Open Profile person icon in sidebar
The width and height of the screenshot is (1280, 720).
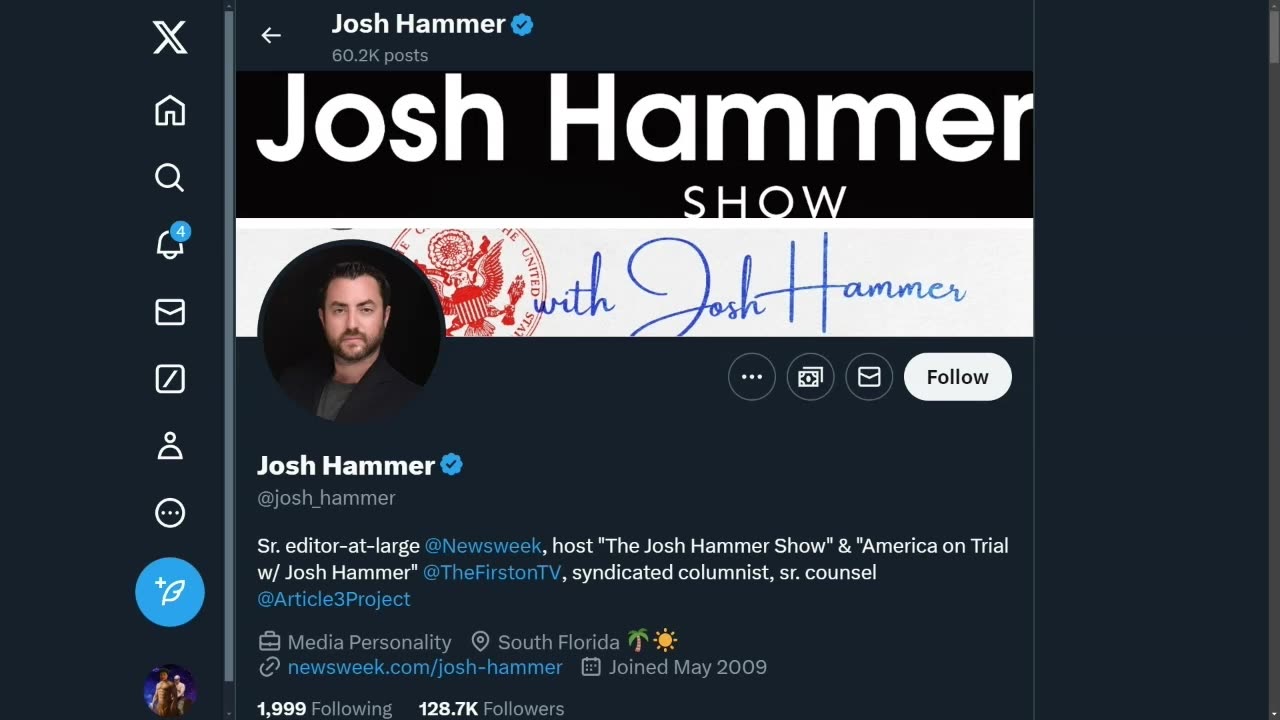(x=170, y=446)
